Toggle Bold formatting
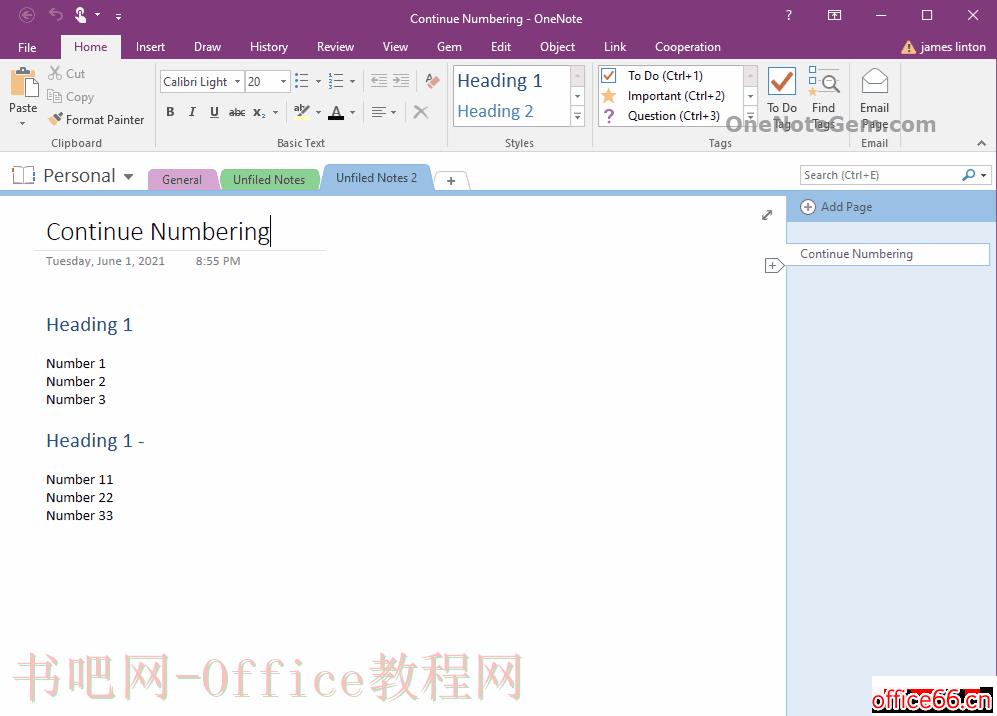This screenshot has height=716, width=997. [170, 112]
